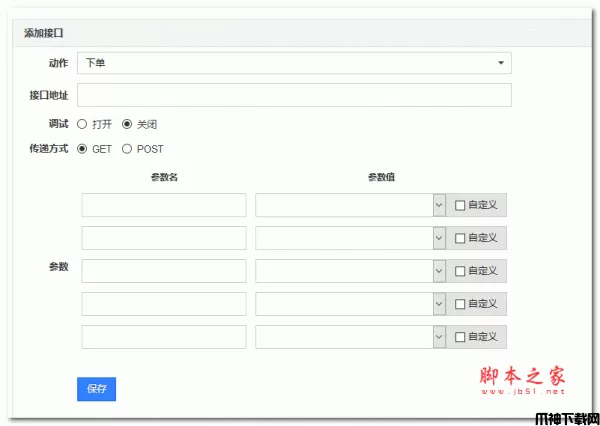The width and height of the screenshot is (600, 426).
Task: Select the 打开 debug radio button
Action: [x=82, y=124]
